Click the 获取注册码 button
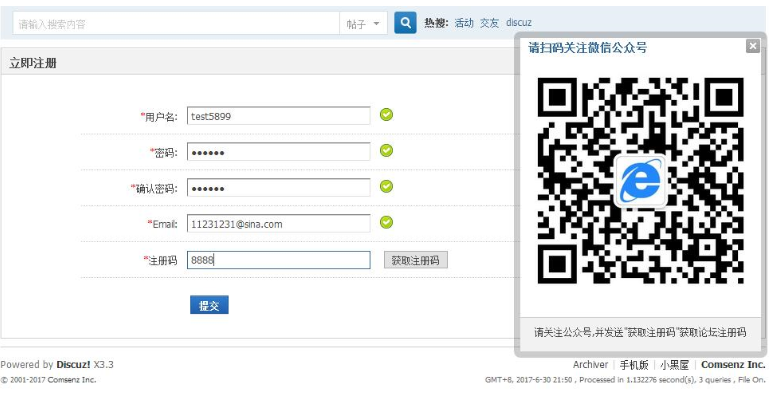 coord(416,260)
